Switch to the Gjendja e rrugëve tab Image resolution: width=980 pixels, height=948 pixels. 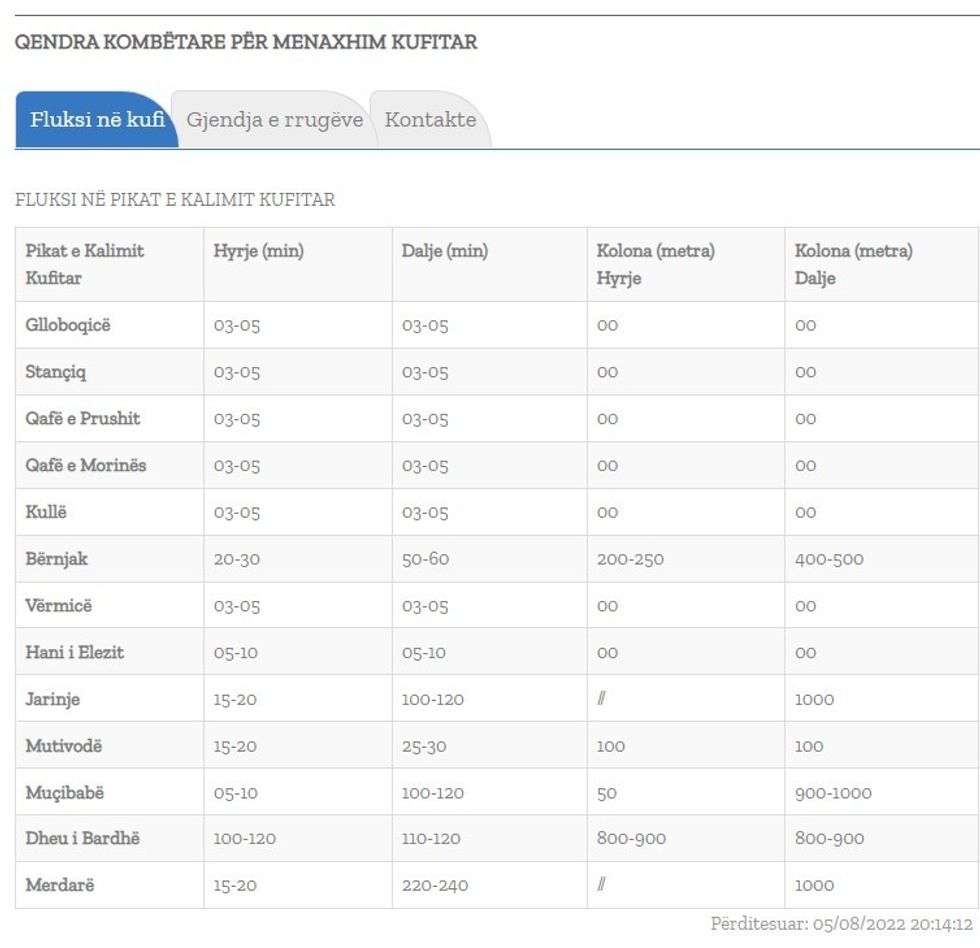274,120
